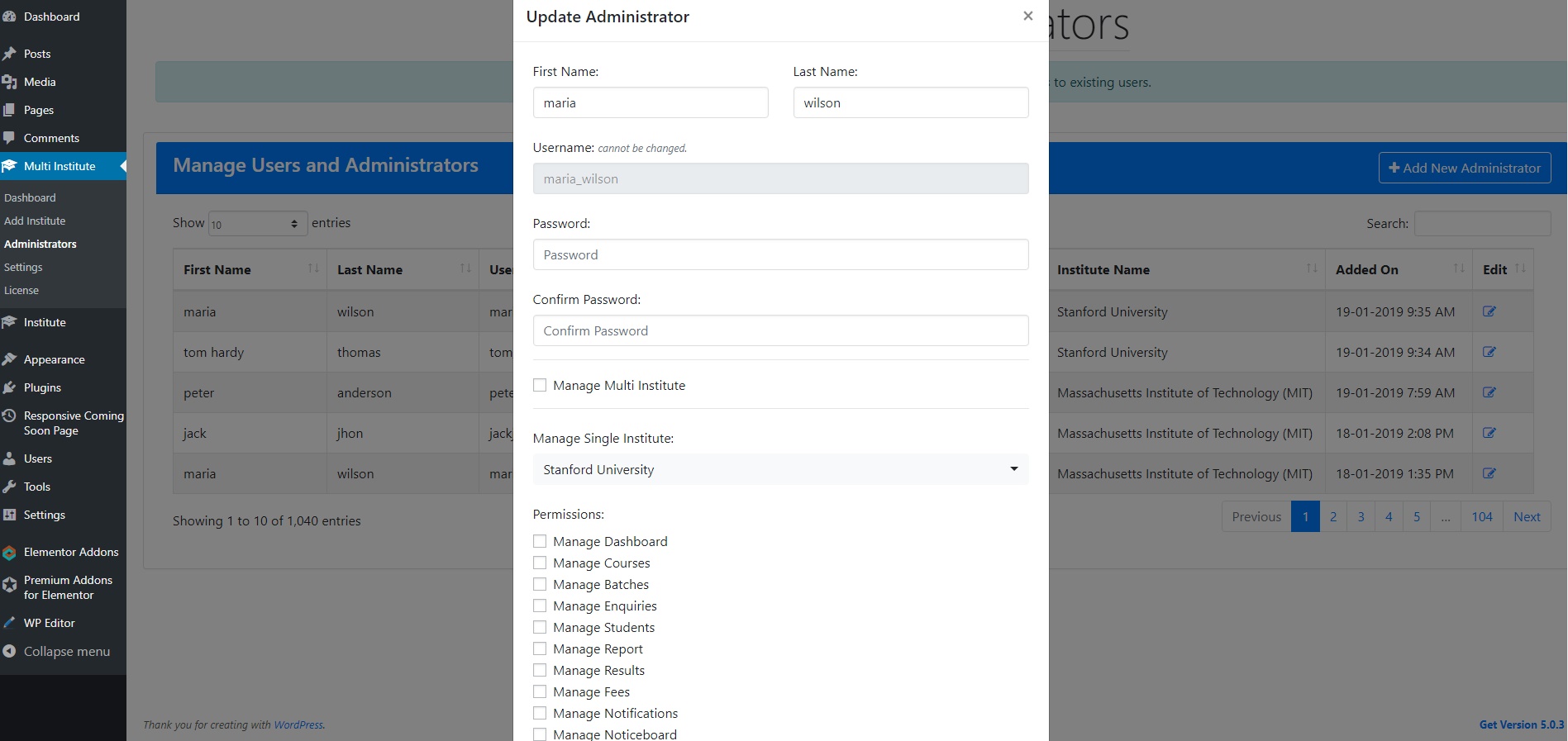Click the Premium Addons for Elementor star icon
1568x741 pixels.
[x=9, y=585]
